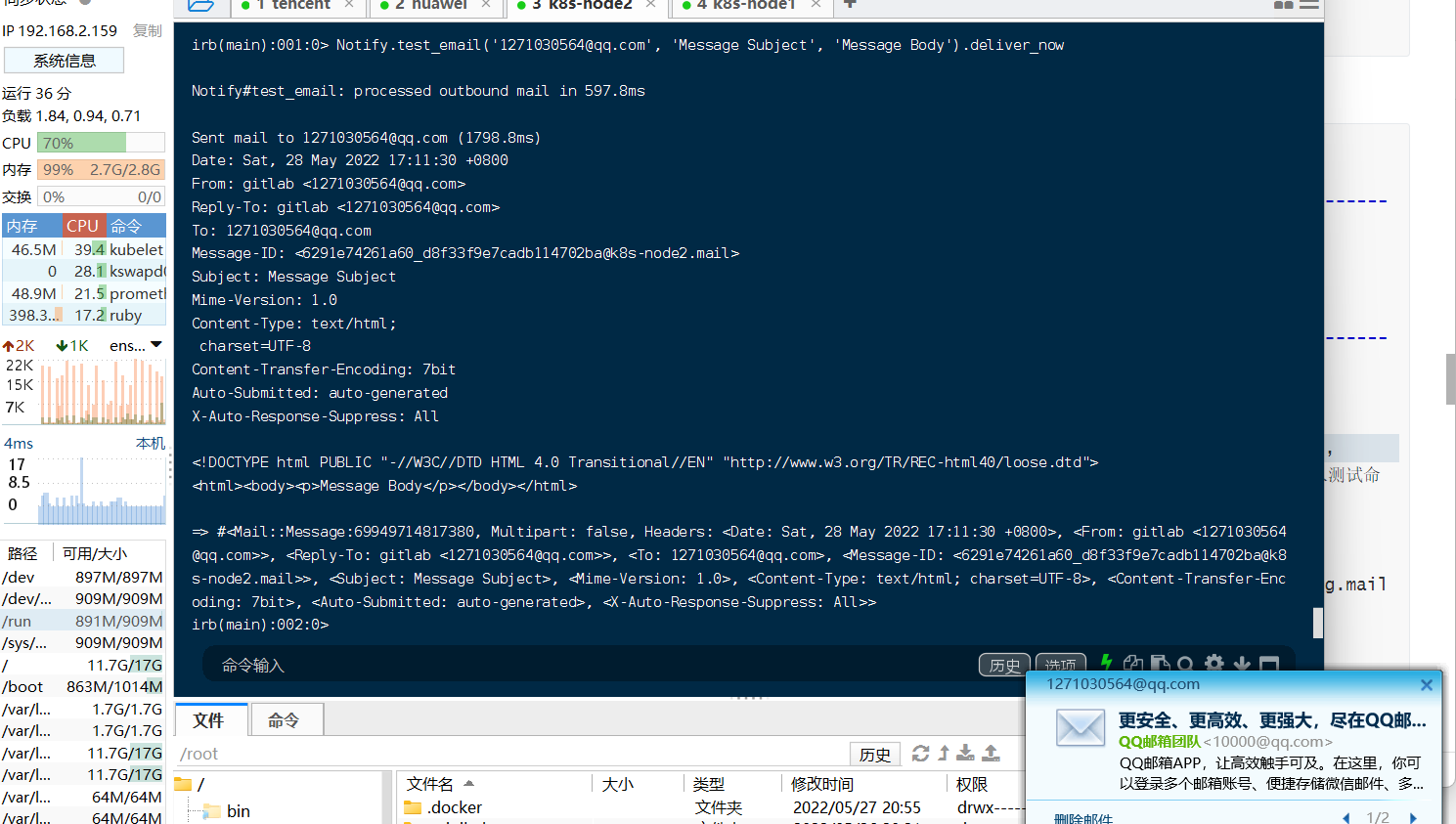Click the file upload icon
1456x824 pixels.
(x=991, y=753)
